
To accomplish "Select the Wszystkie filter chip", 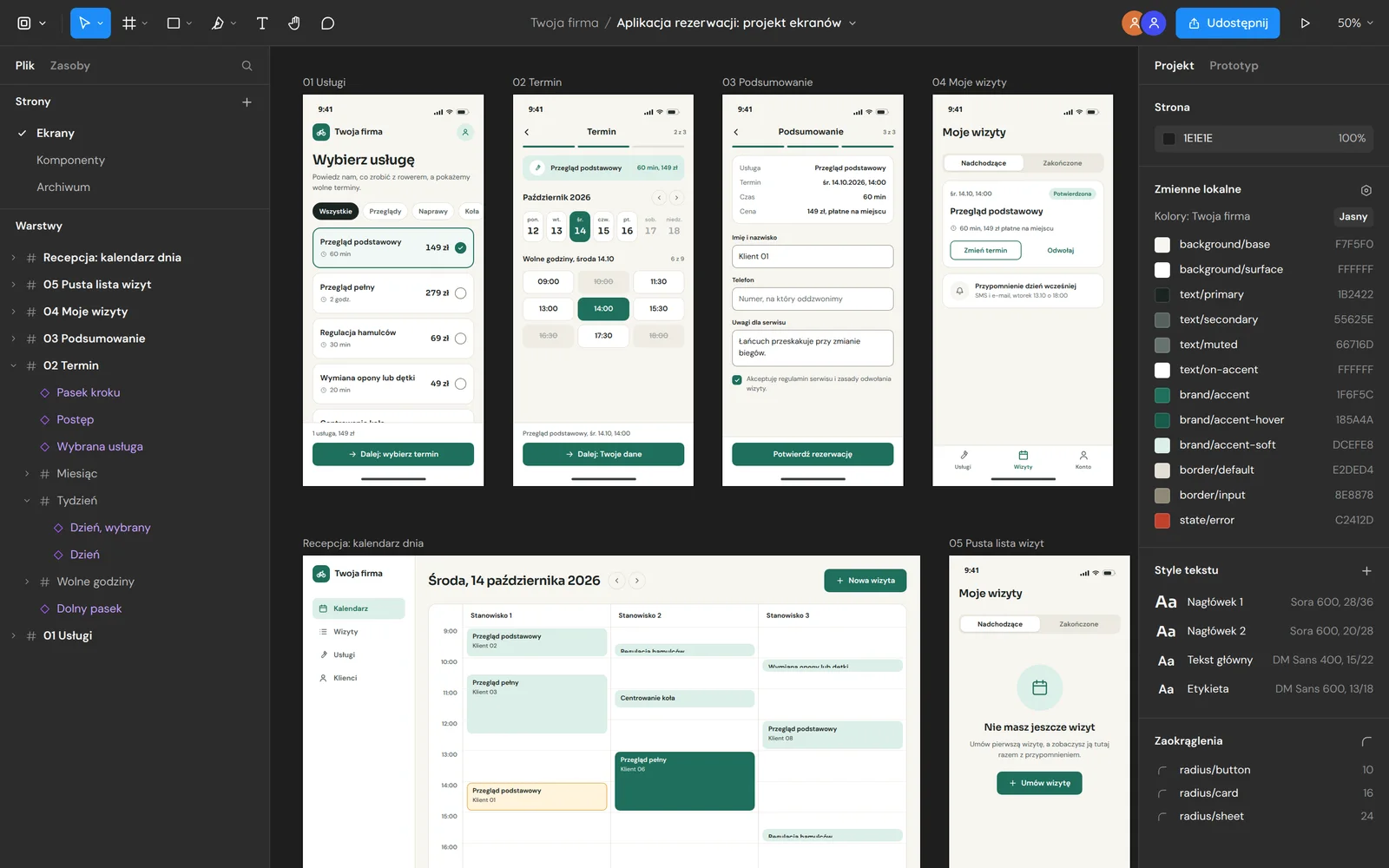I will point(335,212).
